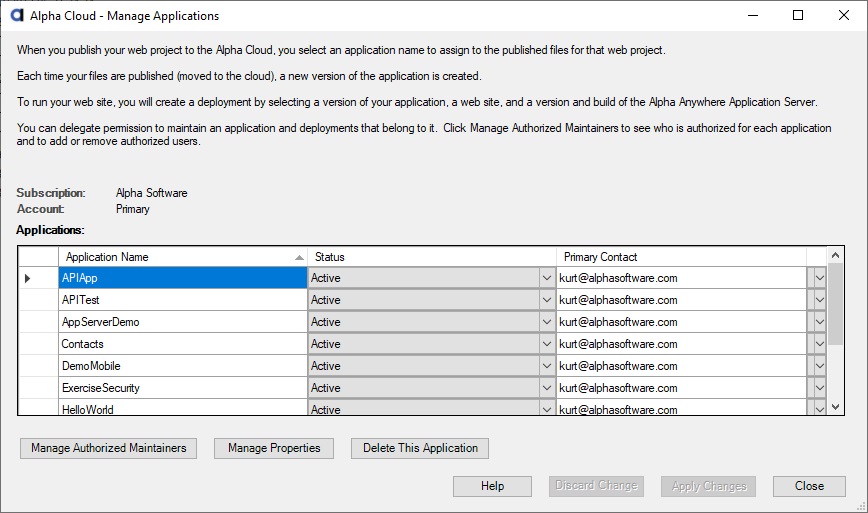Open Status dropdown for DemoMobile row
Viewport: 868px width, 513px height.
(x=547, y=366)
